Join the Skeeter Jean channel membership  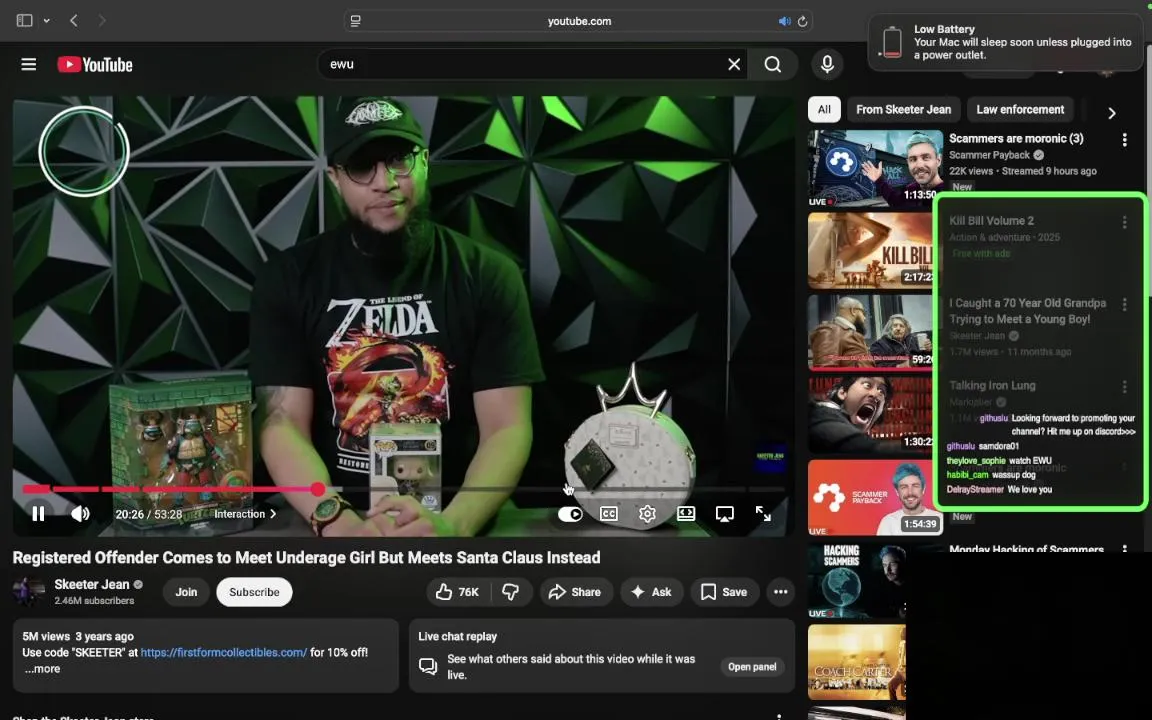tap(186, 591)
